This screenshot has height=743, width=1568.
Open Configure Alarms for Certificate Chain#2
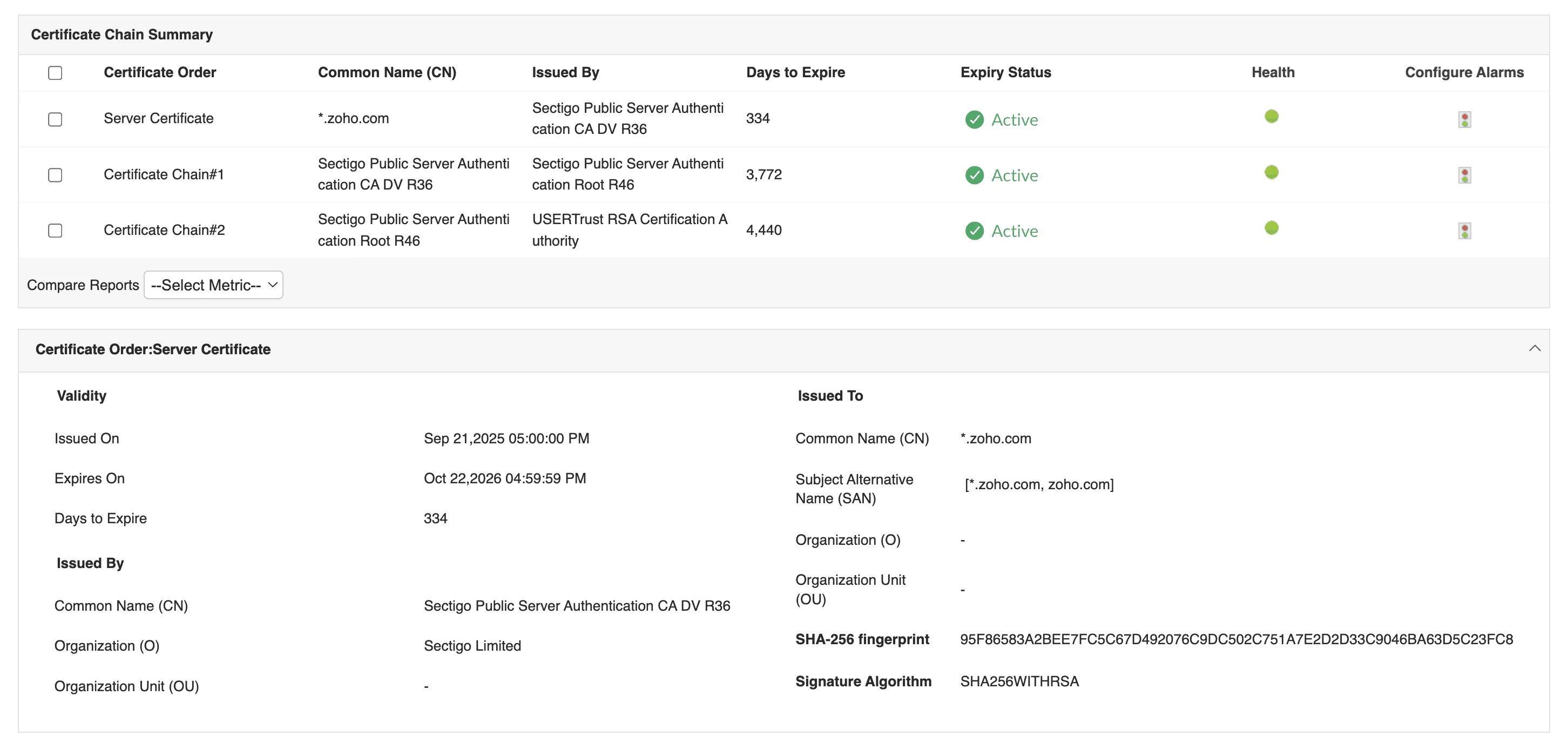[x=1464, y=231]
